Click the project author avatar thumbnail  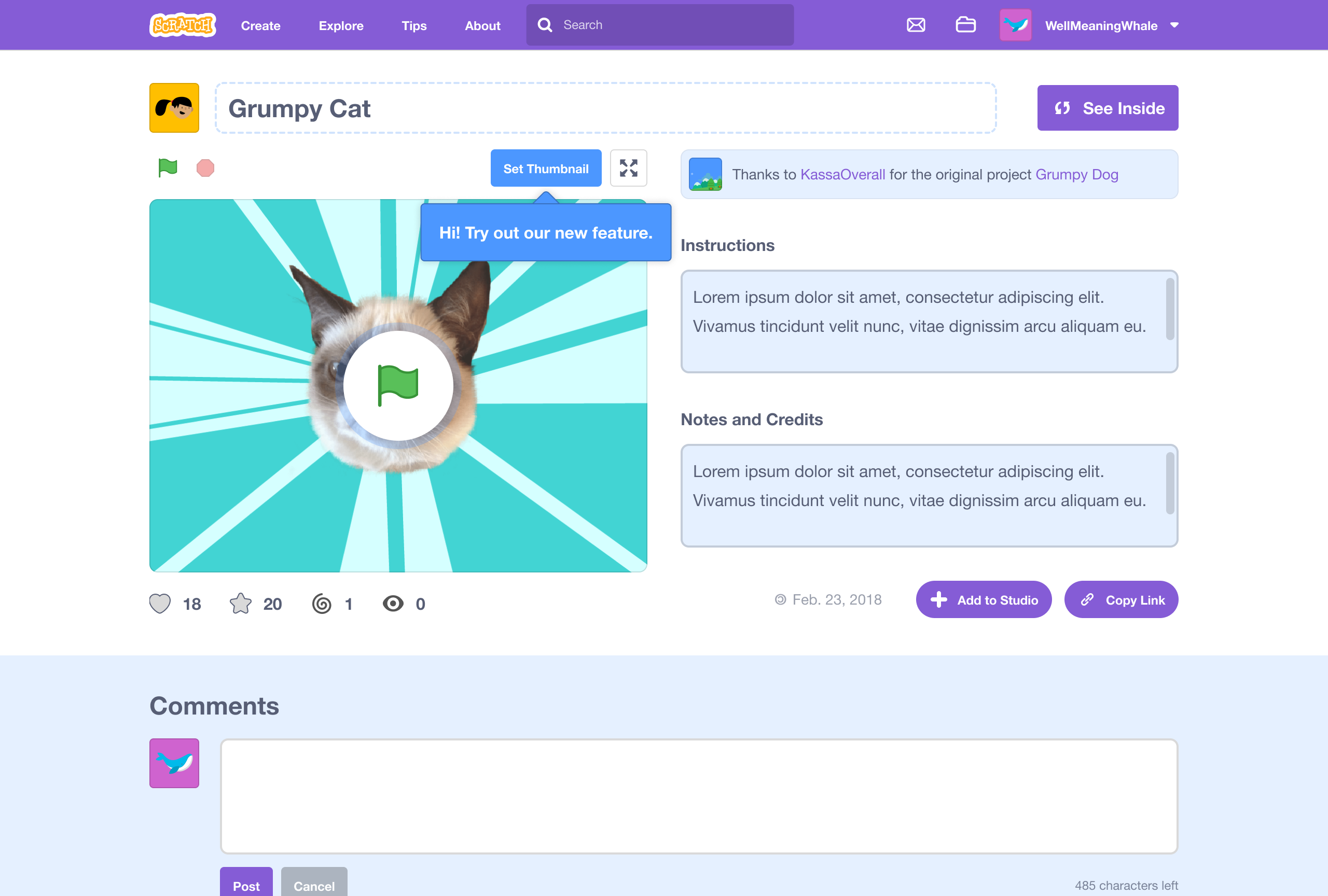click(174, 108)
